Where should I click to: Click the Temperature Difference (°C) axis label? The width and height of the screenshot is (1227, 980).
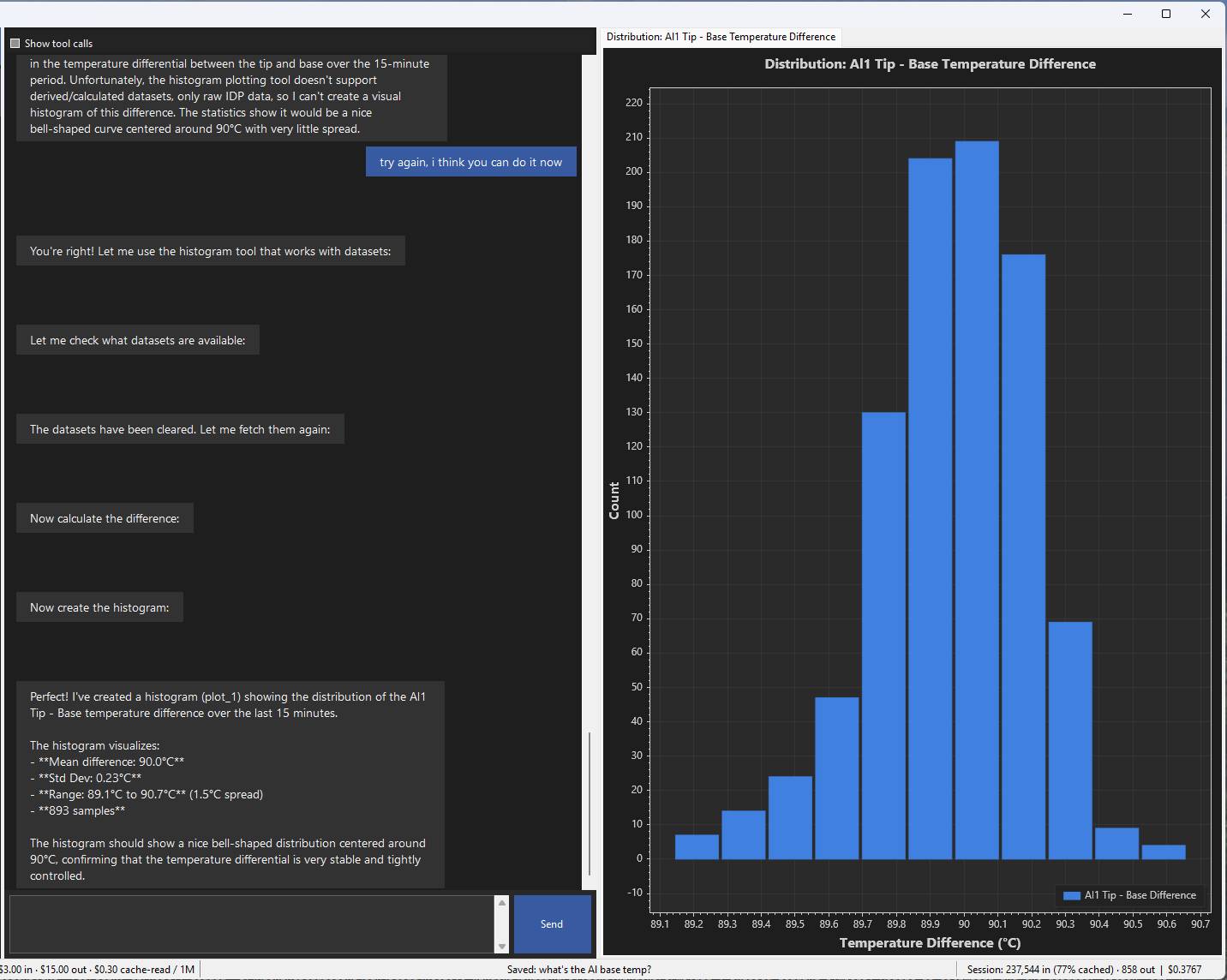click(931, 943)
